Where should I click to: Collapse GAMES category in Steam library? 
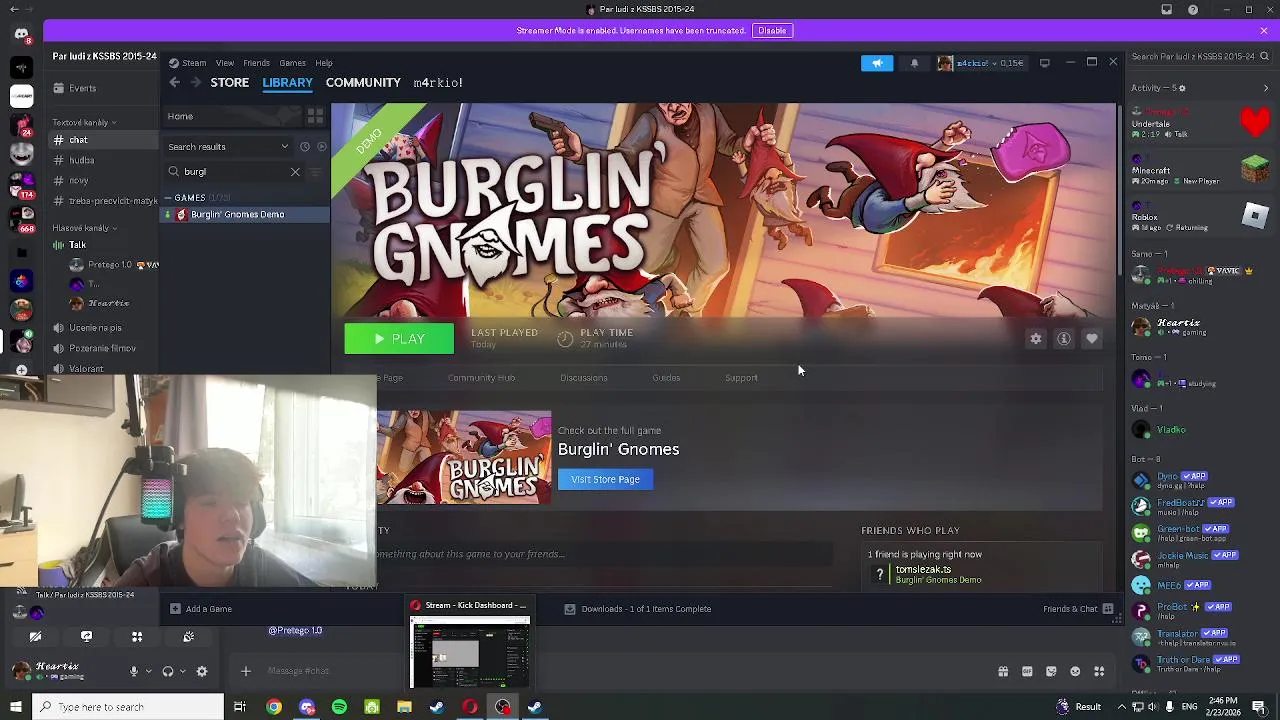tap(168, 198)
